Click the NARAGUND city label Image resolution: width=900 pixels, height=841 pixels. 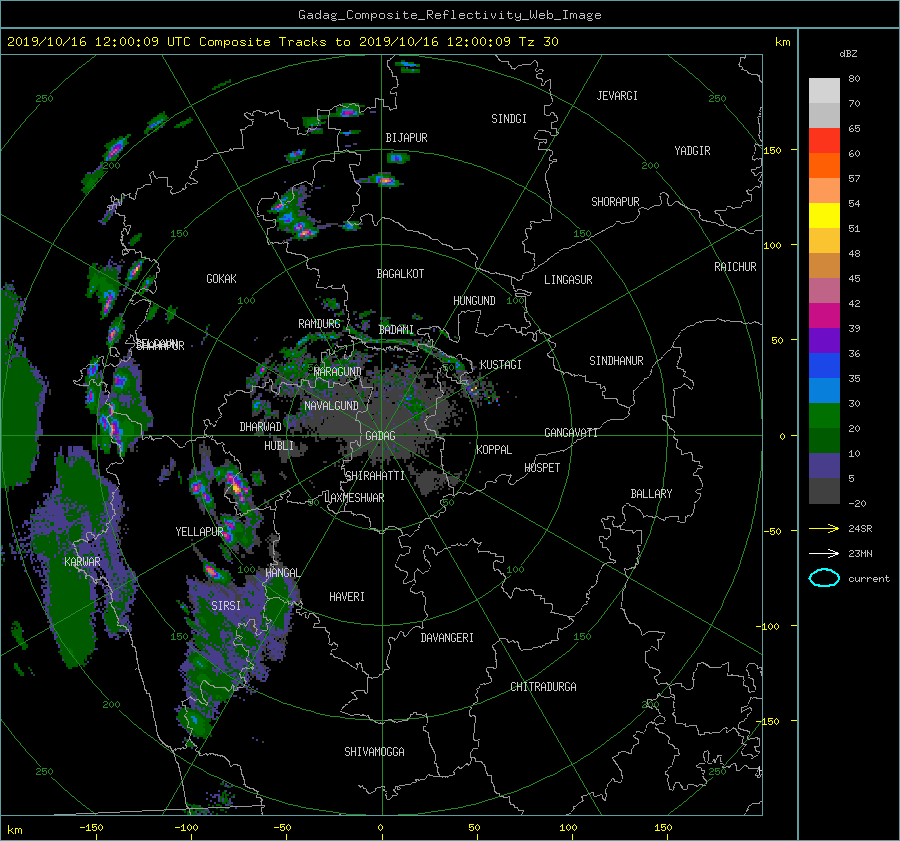[337, 372]
